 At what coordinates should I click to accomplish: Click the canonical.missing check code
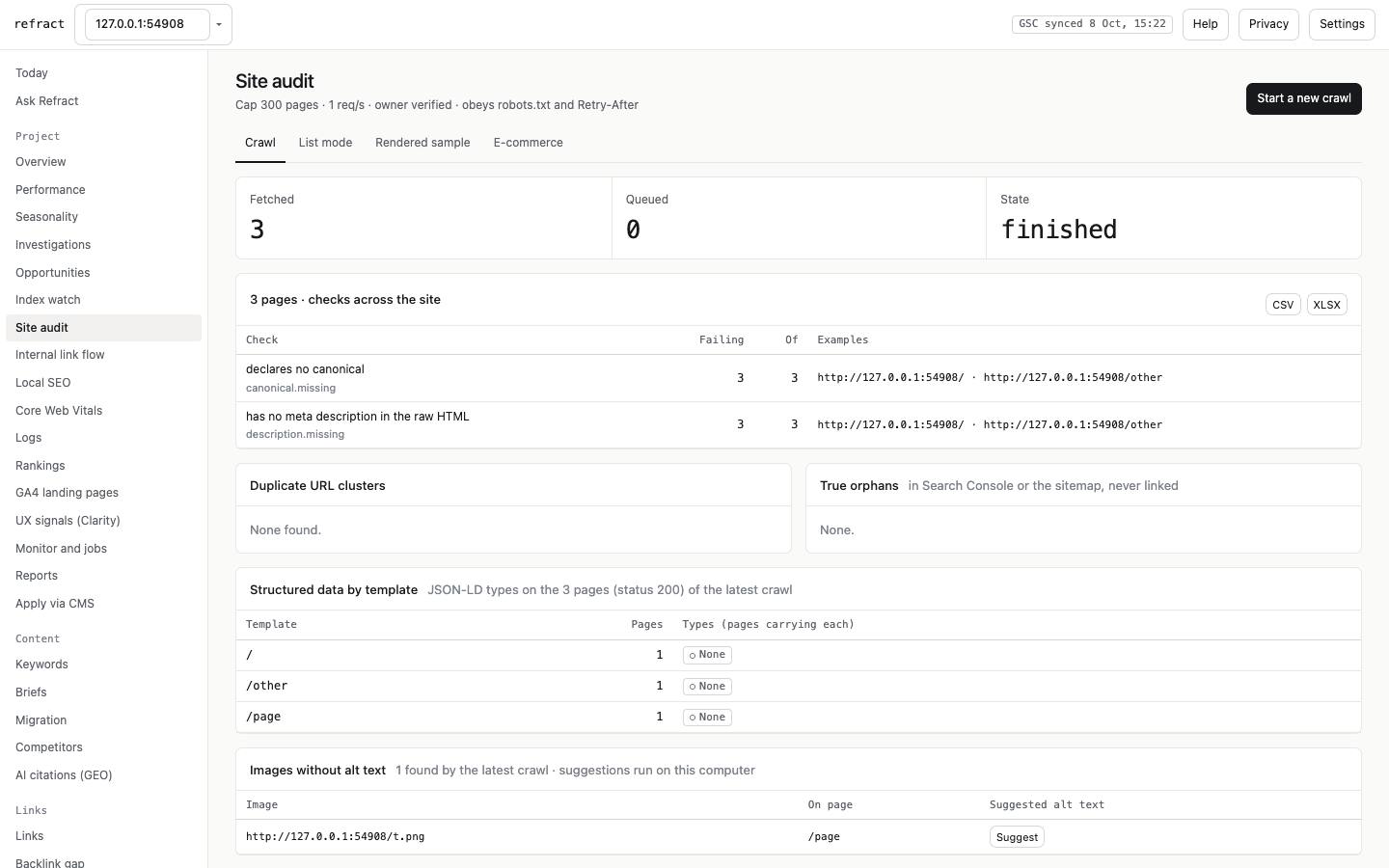tap(290, 389)
